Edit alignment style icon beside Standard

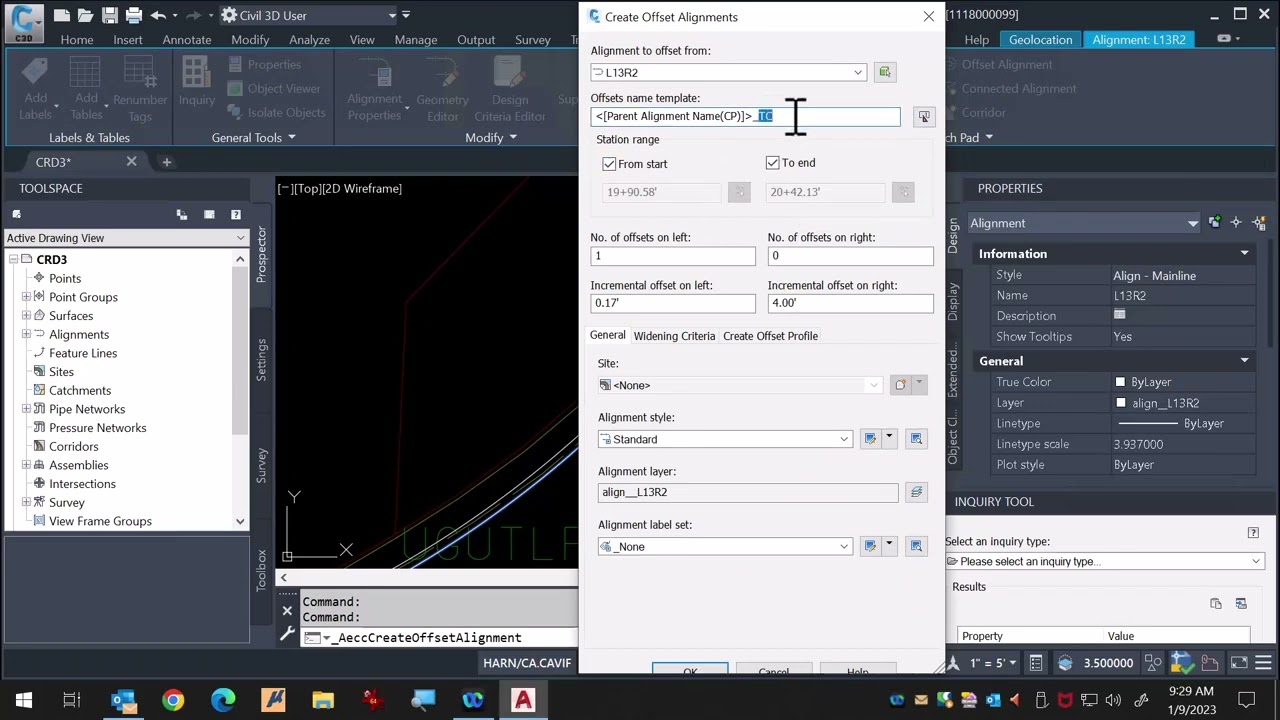pos(870,438)
